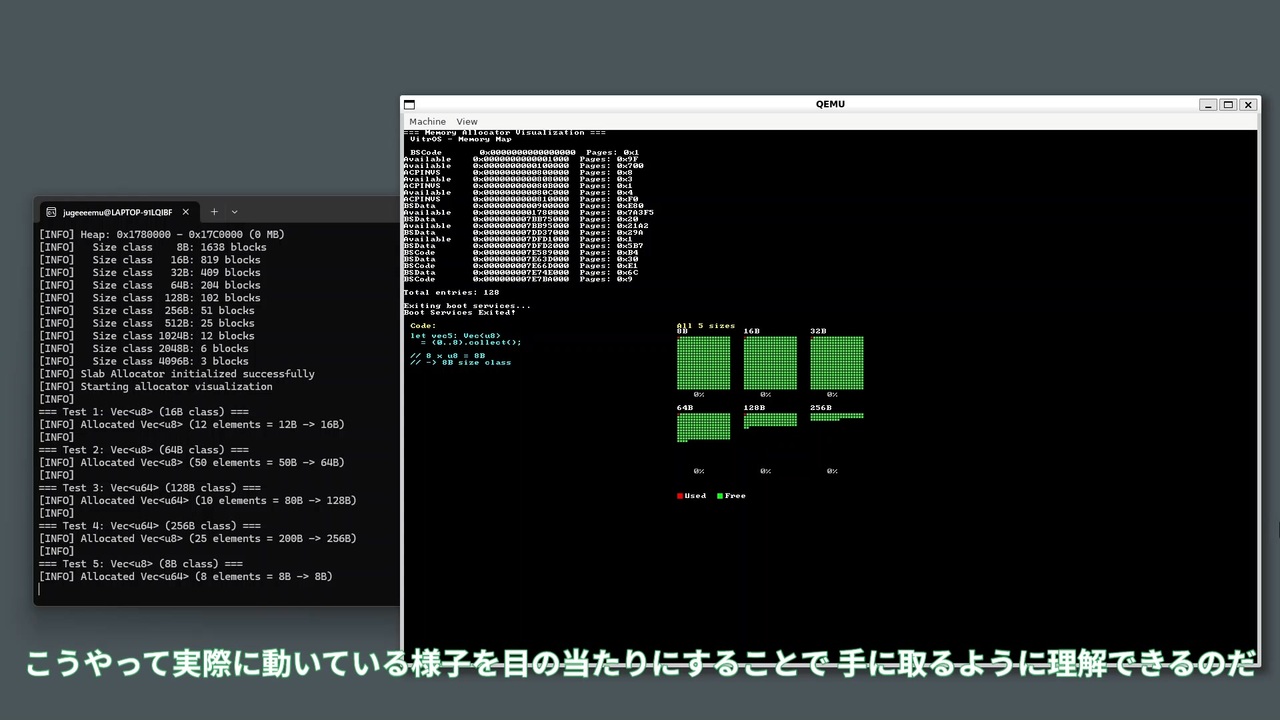Click the '32B: 409 blocks' terminal line
Viewport: 1280px width, 720px height.
coord(150,273)
